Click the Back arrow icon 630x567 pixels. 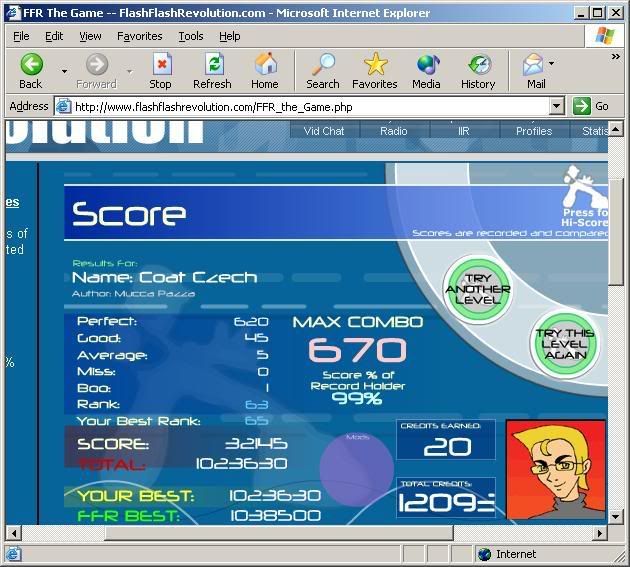coord(31,65)
